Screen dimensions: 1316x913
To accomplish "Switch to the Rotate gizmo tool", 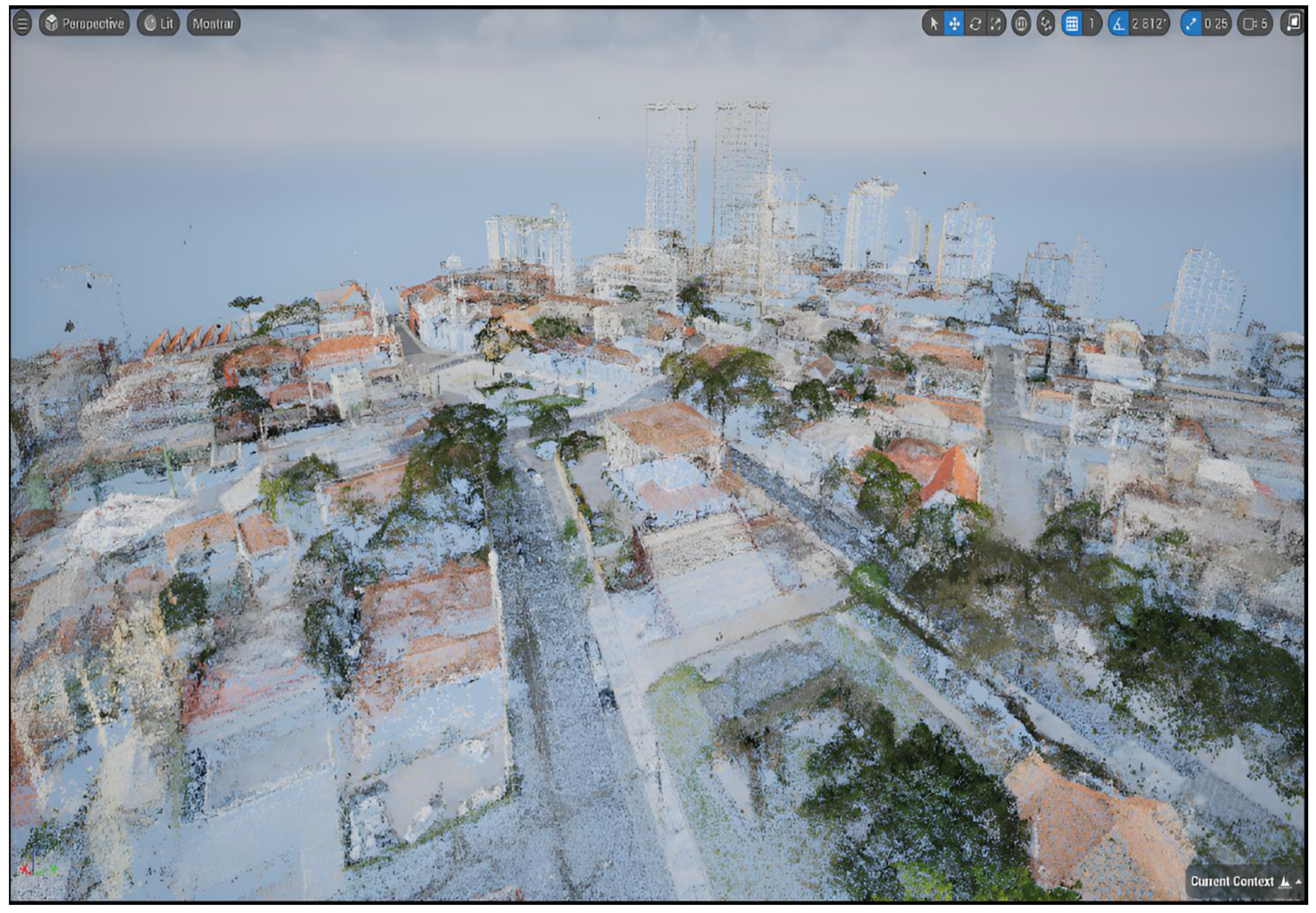I will [975, 23].
